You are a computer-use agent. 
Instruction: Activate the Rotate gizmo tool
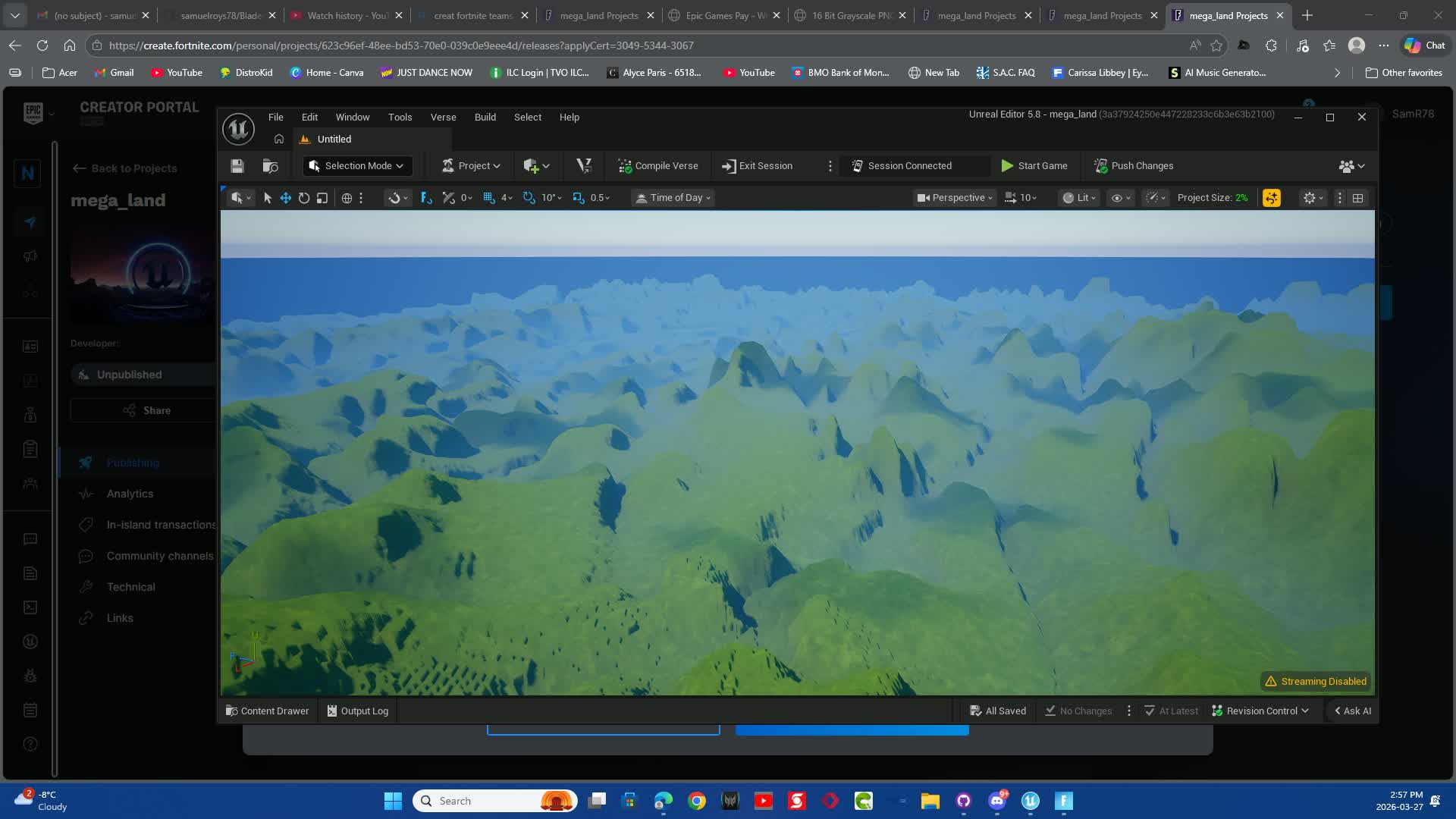(x=304, y=198)
